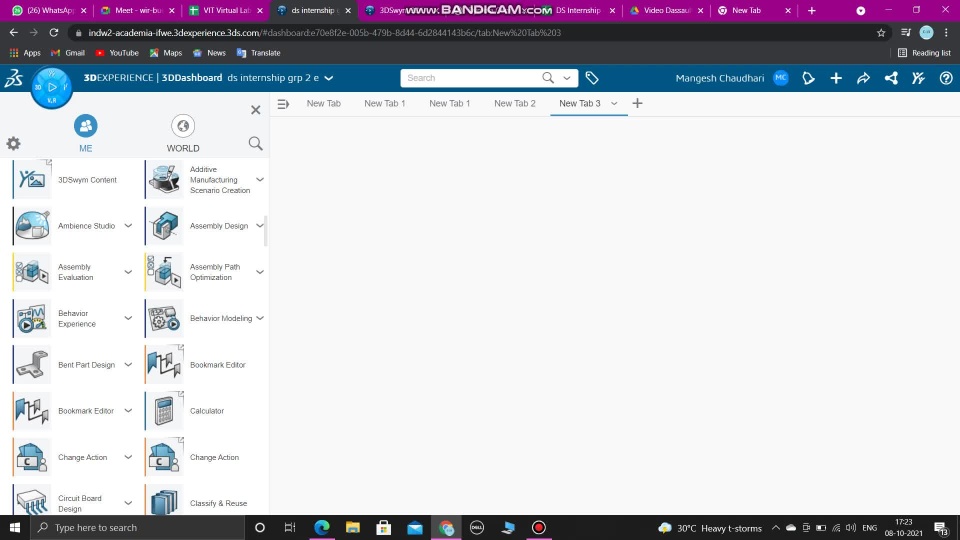Click the browser address bar
The image size is (960, 540).
coord(471,32)
